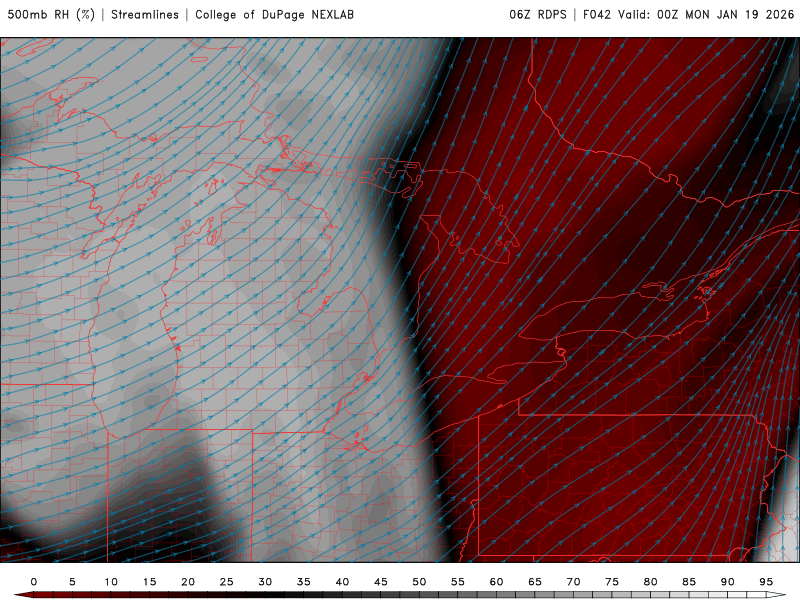This screenshot has height=600, width=800.
Task: Click the colorbar value "45"
Action: 381,582
